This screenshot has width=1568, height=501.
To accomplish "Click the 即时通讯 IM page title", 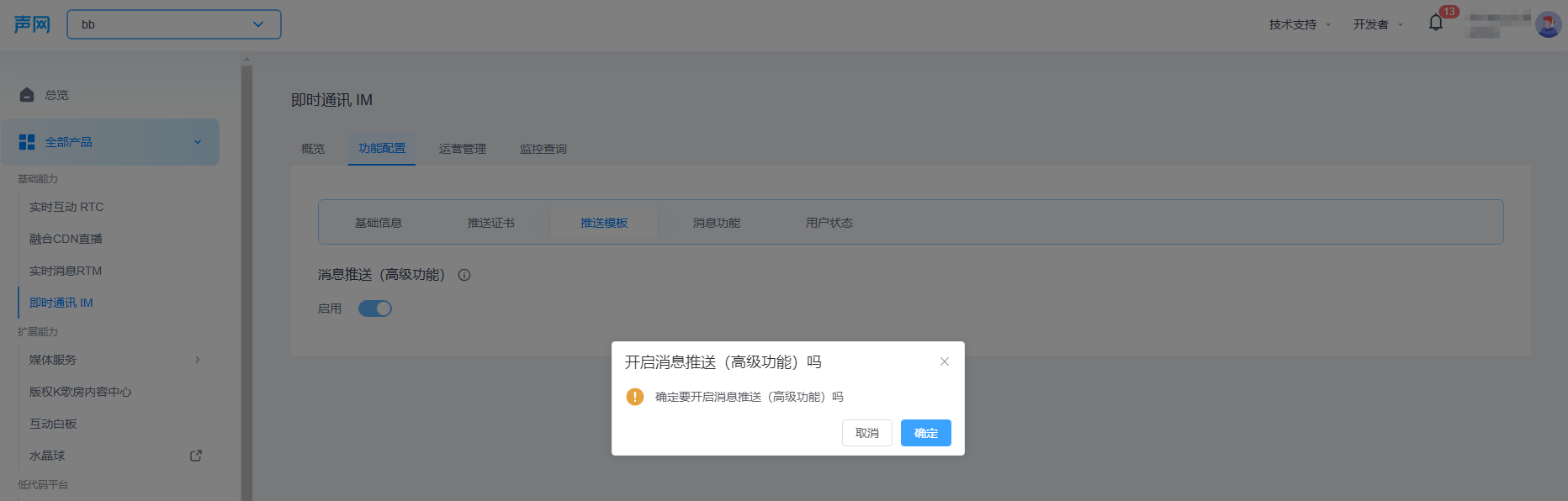I will point(331,100).
